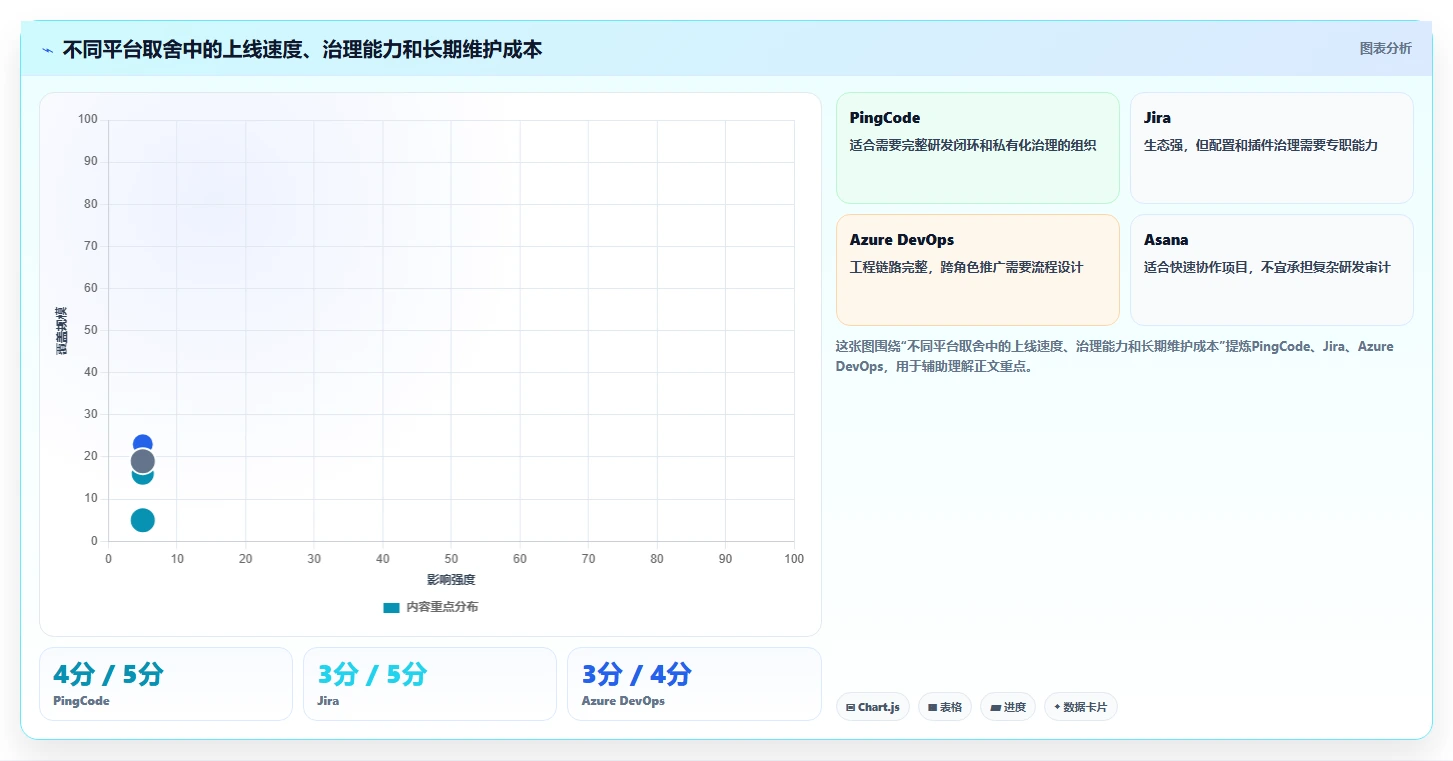
Task: Select the 进度 tag chip
Action: [1008, 707]
